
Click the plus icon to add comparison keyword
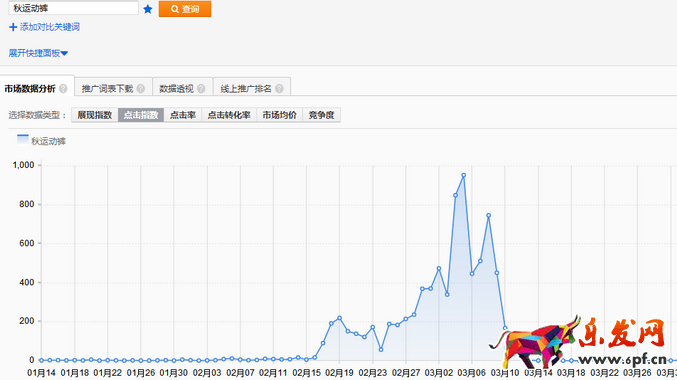click(13, 27)
